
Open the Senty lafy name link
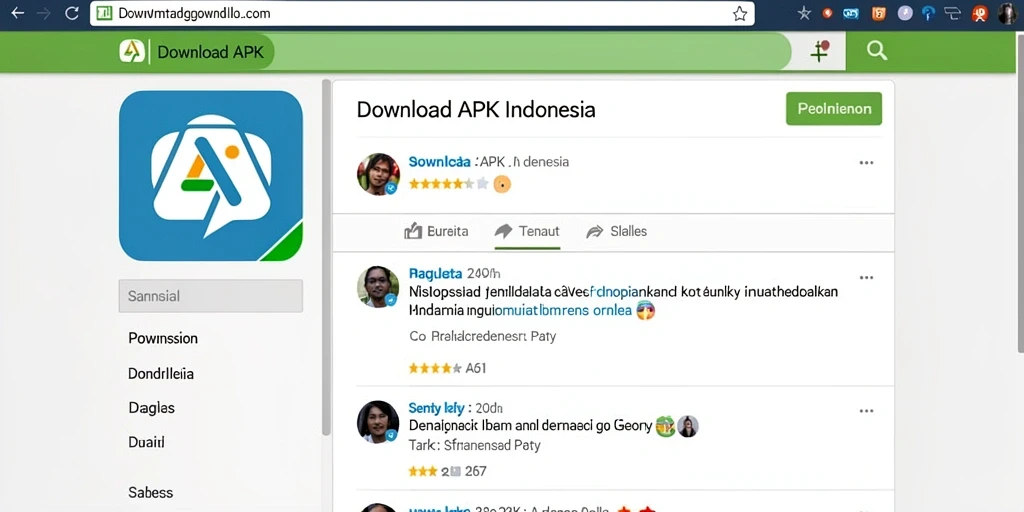[x=436, y=408]
